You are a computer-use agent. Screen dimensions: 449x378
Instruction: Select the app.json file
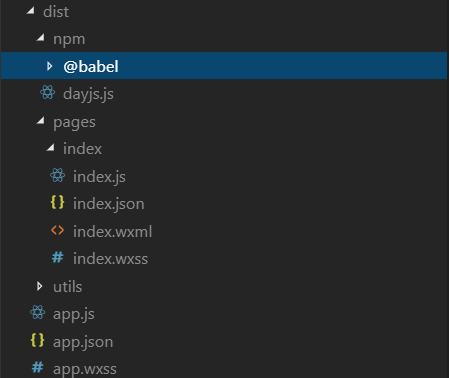(83, 342)
